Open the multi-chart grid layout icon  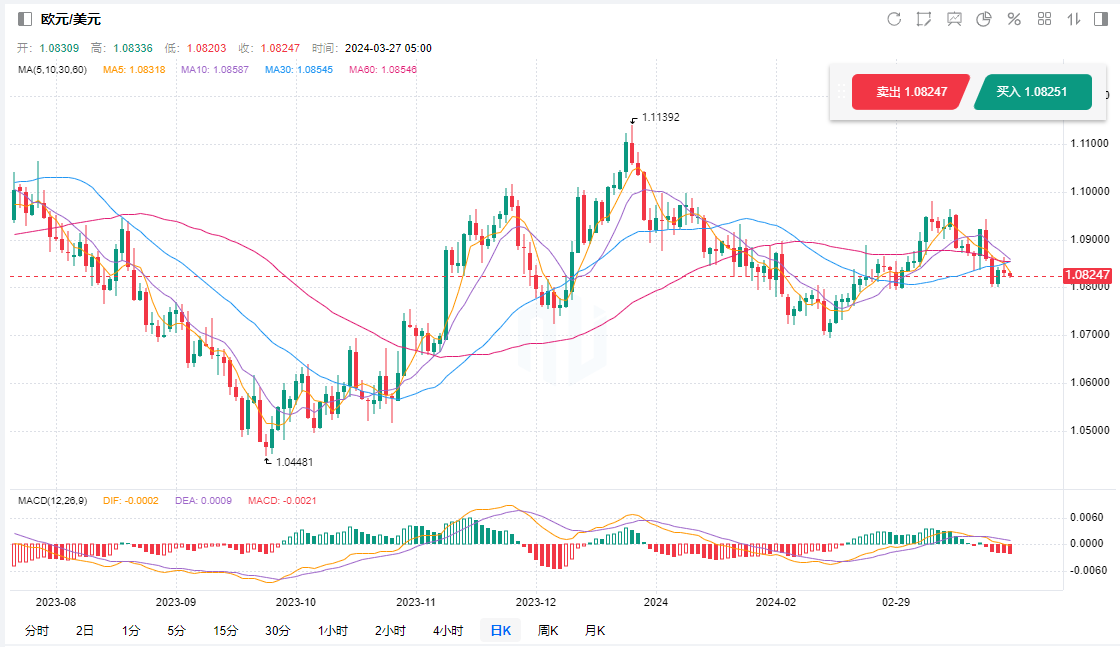[1044, 19]
